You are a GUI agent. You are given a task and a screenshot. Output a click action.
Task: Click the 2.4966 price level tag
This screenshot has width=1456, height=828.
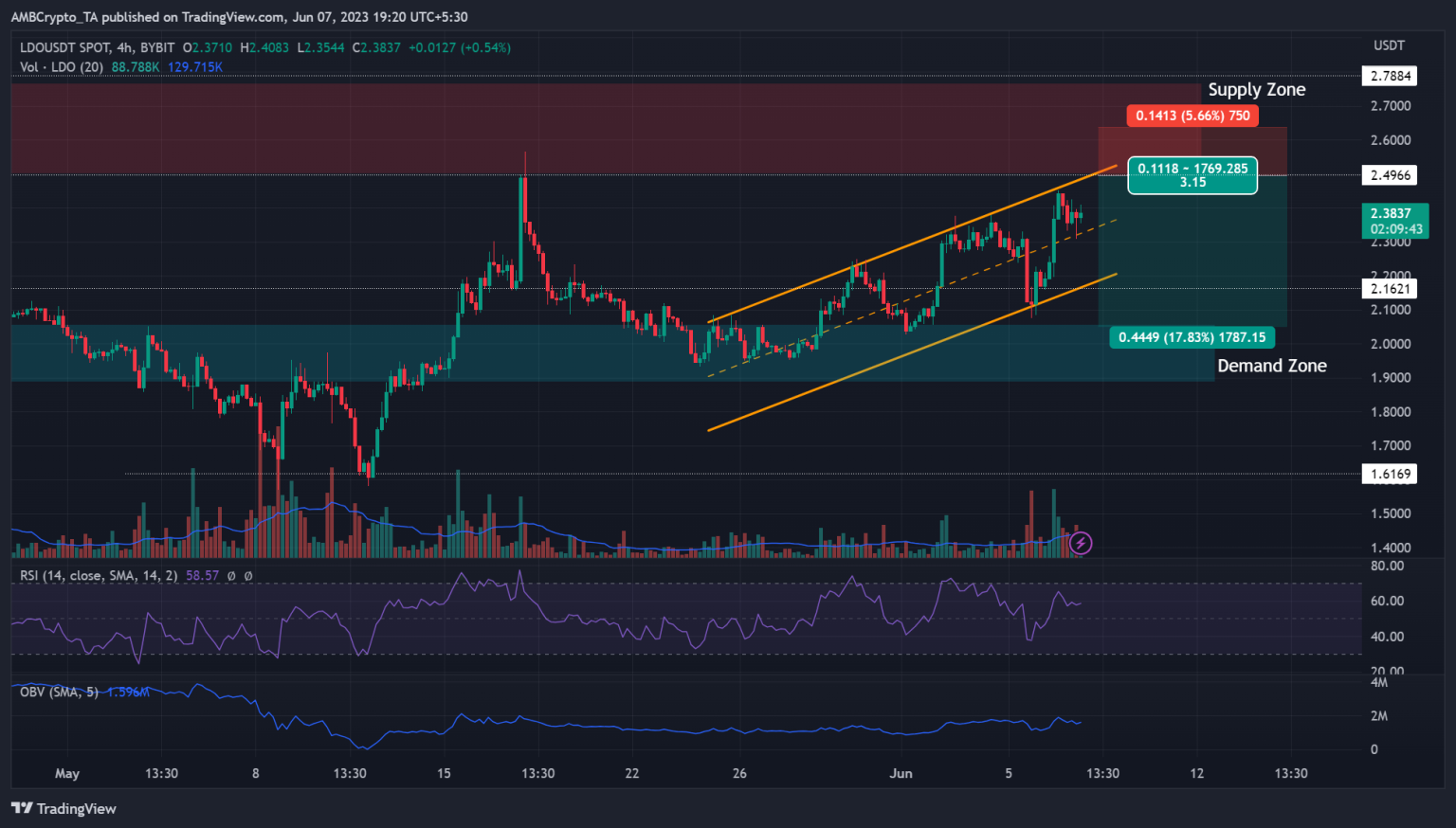[1389, 175]
